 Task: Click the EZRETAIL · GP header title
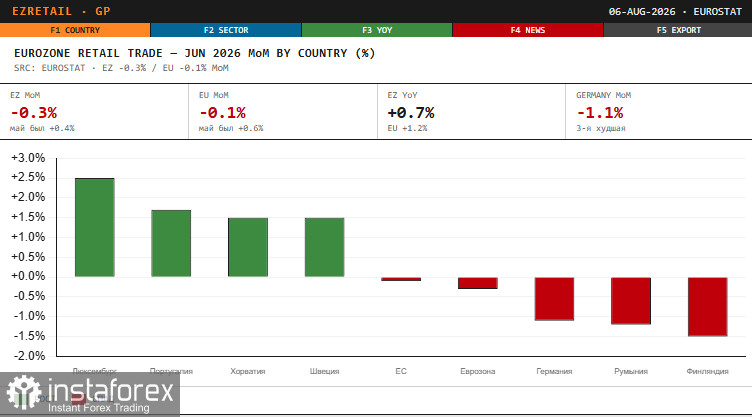pos(61,11)
